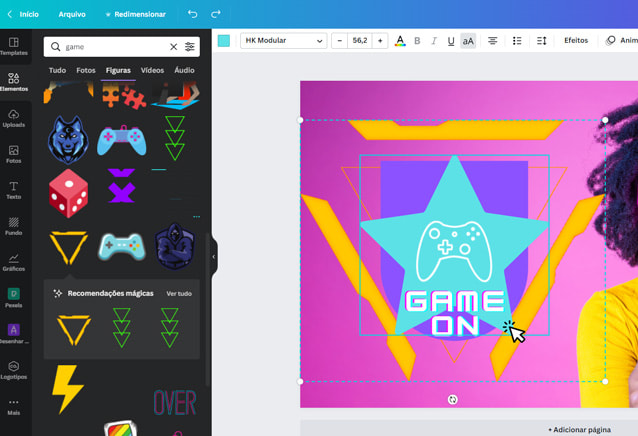
Task: Open the line spacing settings
Action: click(541, 41)
